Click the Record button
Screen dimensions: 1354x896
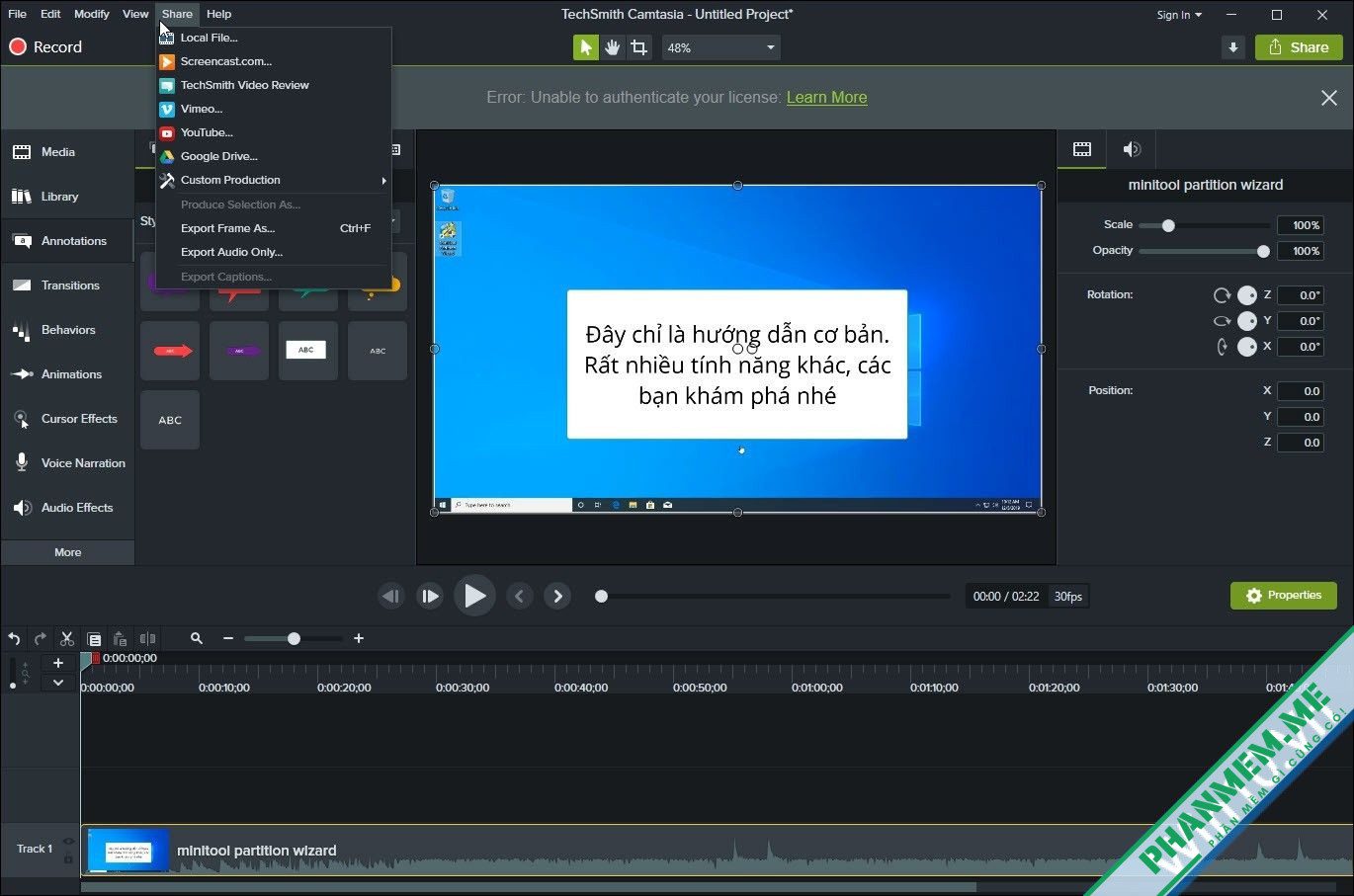click(x=45, y=46)
